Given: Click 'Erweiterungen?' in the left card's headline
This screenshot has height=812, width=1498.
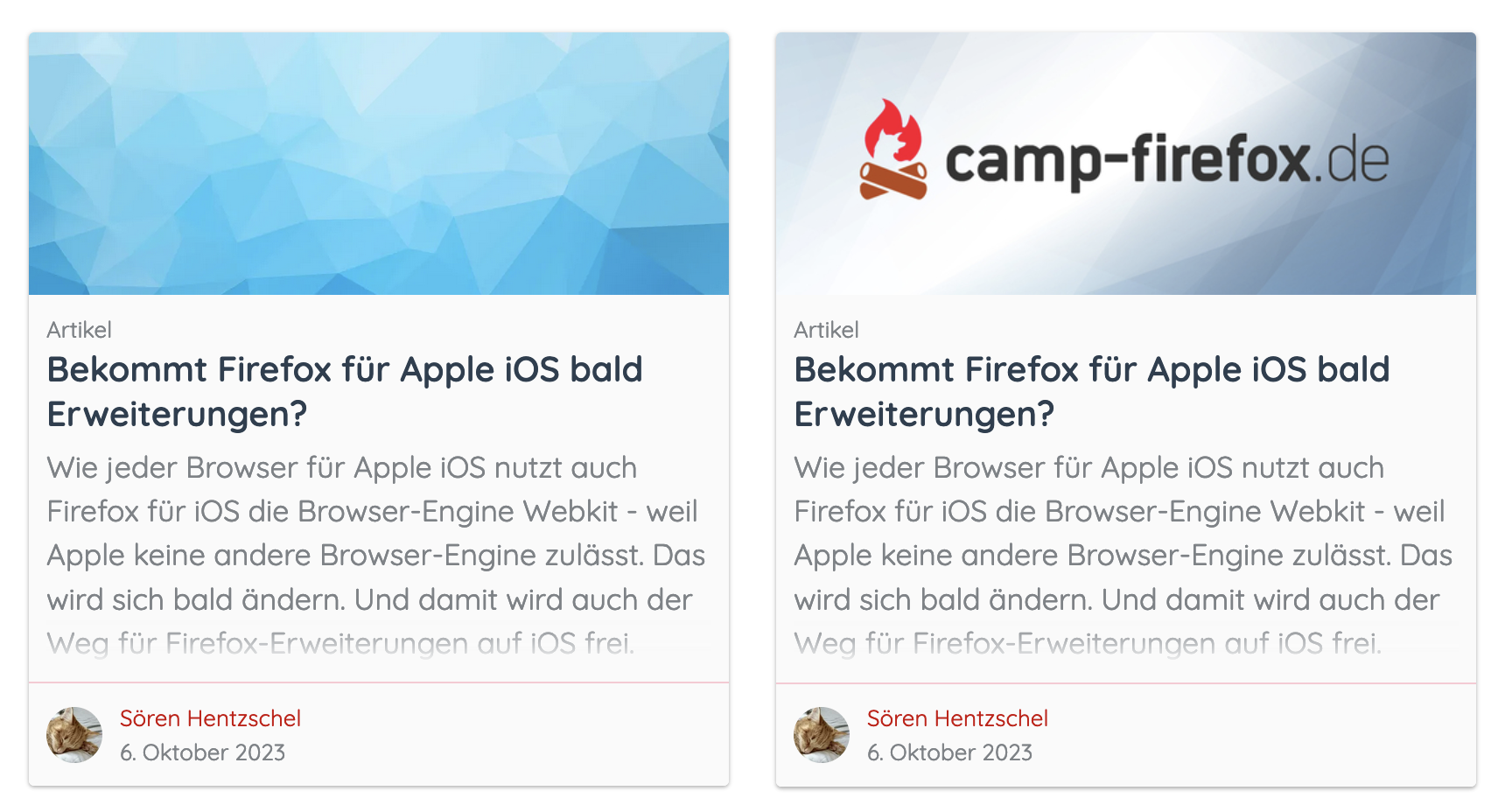Looking at the screenshot, I should (x=178, y=415).
